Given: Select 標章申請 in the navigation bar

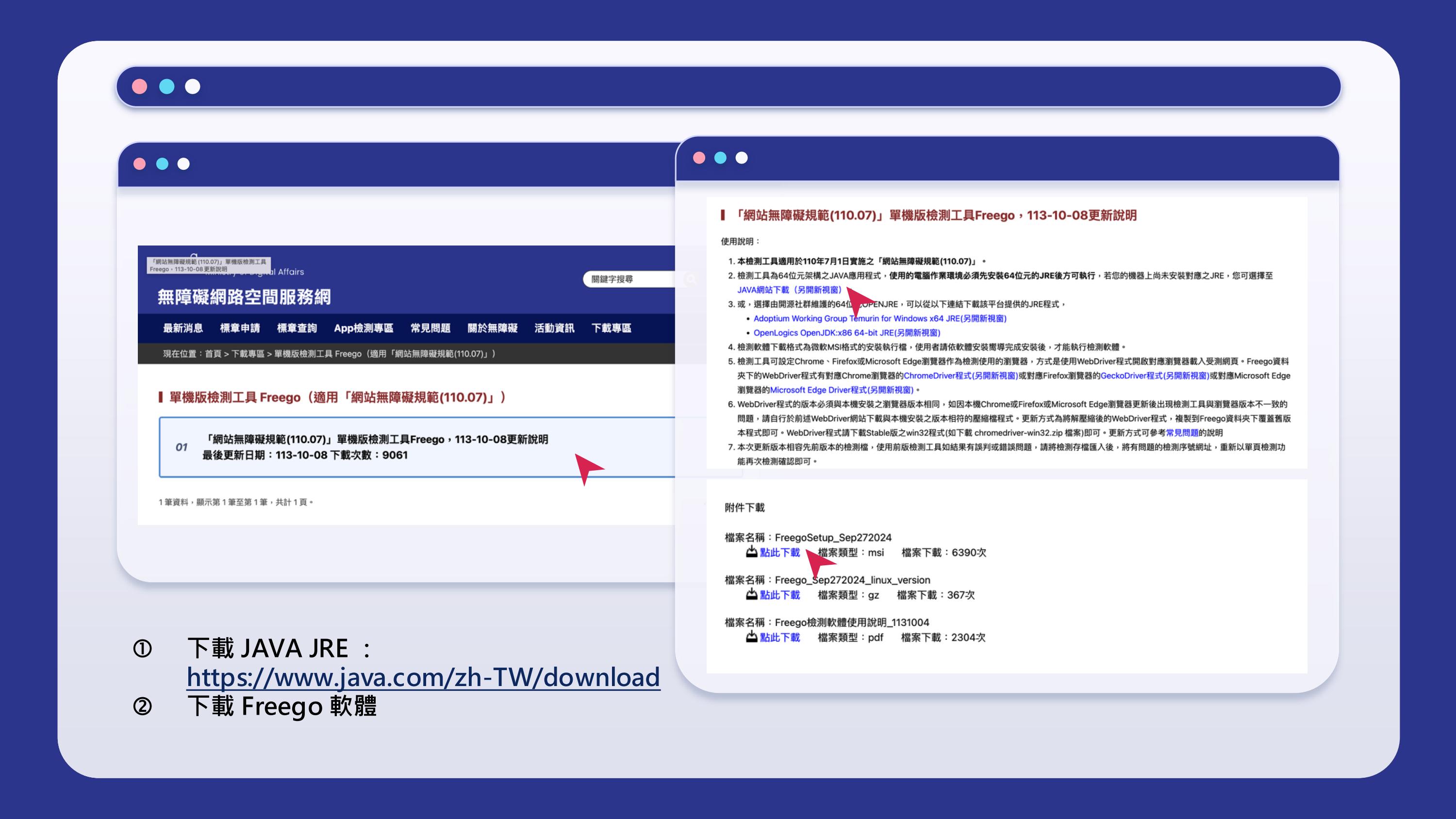Looking at the screenshot, I should click(x=240, y=328).
